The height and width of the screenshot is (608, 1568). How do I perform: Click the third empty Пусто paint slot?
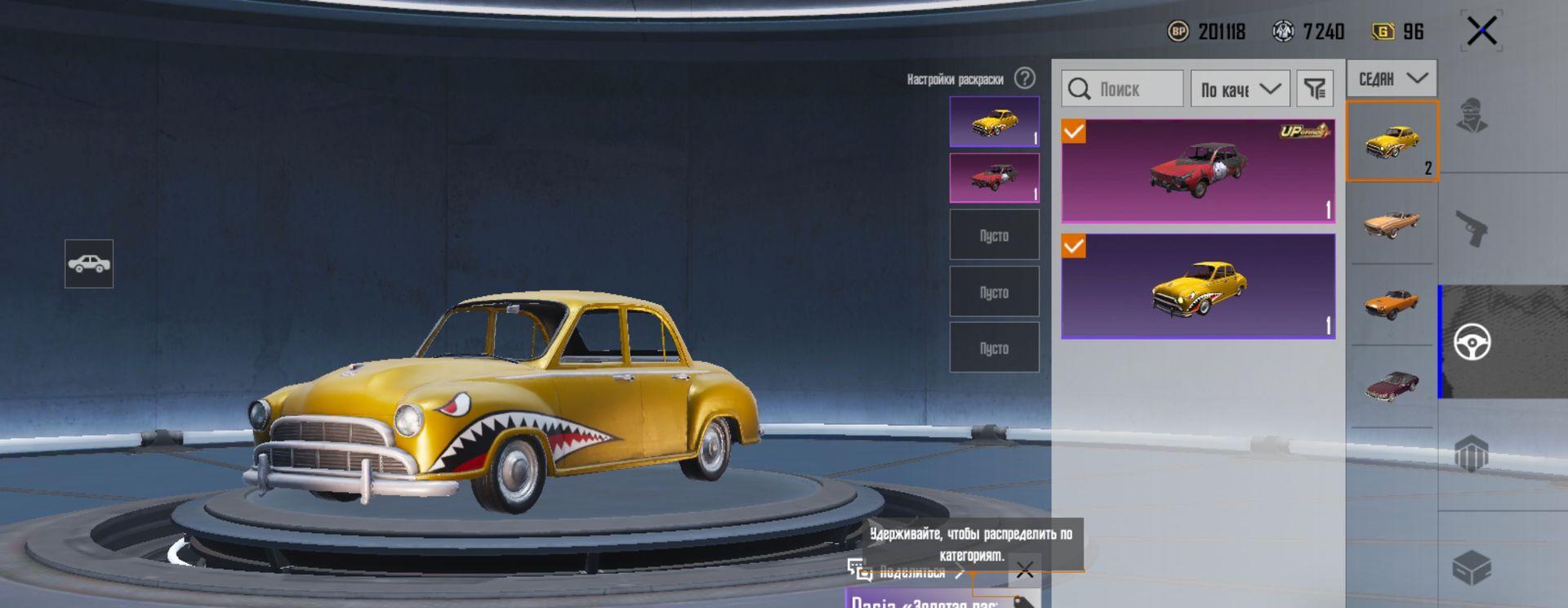coord(994,347)
